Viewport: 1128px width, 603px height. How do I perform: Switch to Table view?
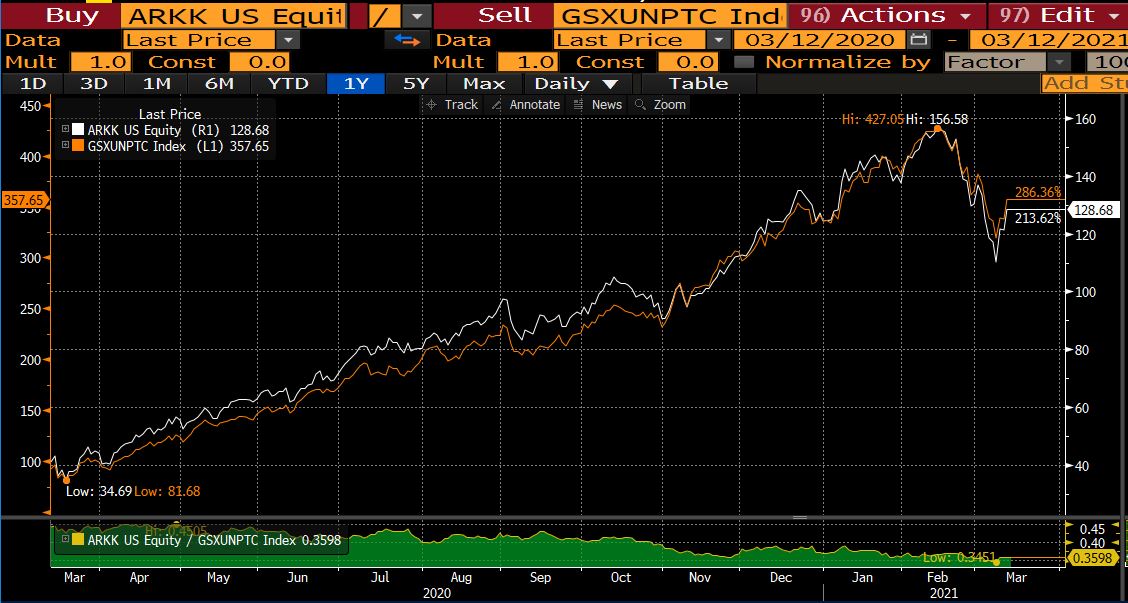(699, 83)
